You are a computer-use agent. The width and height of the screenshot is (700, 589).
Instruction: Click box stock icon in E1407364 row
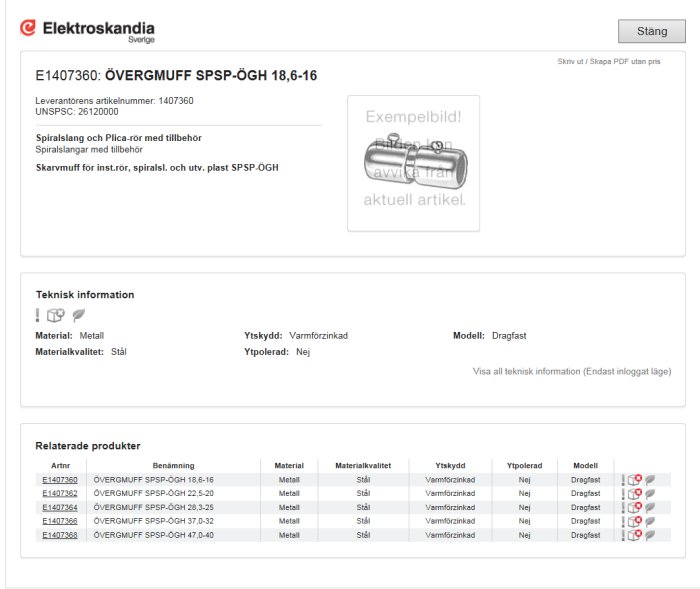[x=634, y=508]
